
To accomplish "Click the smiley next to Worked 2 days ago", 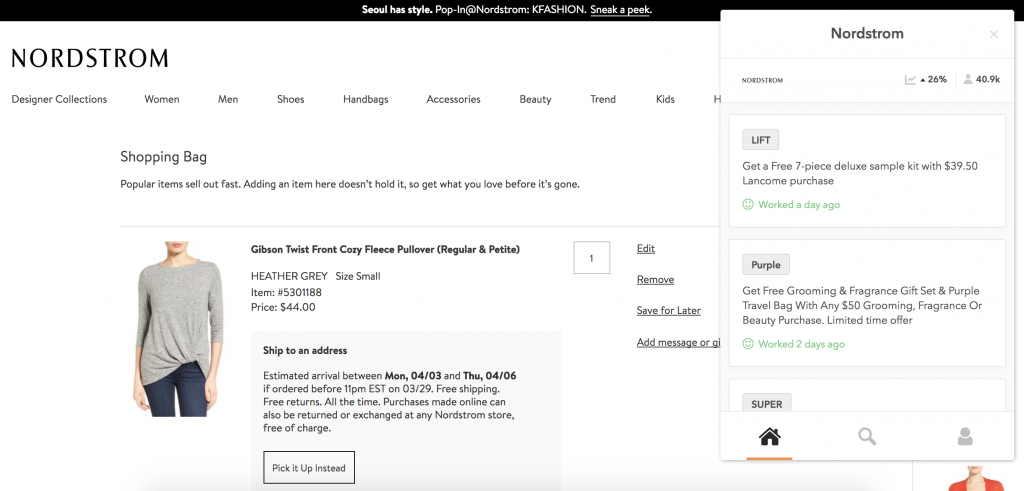I will coord(748,343).
